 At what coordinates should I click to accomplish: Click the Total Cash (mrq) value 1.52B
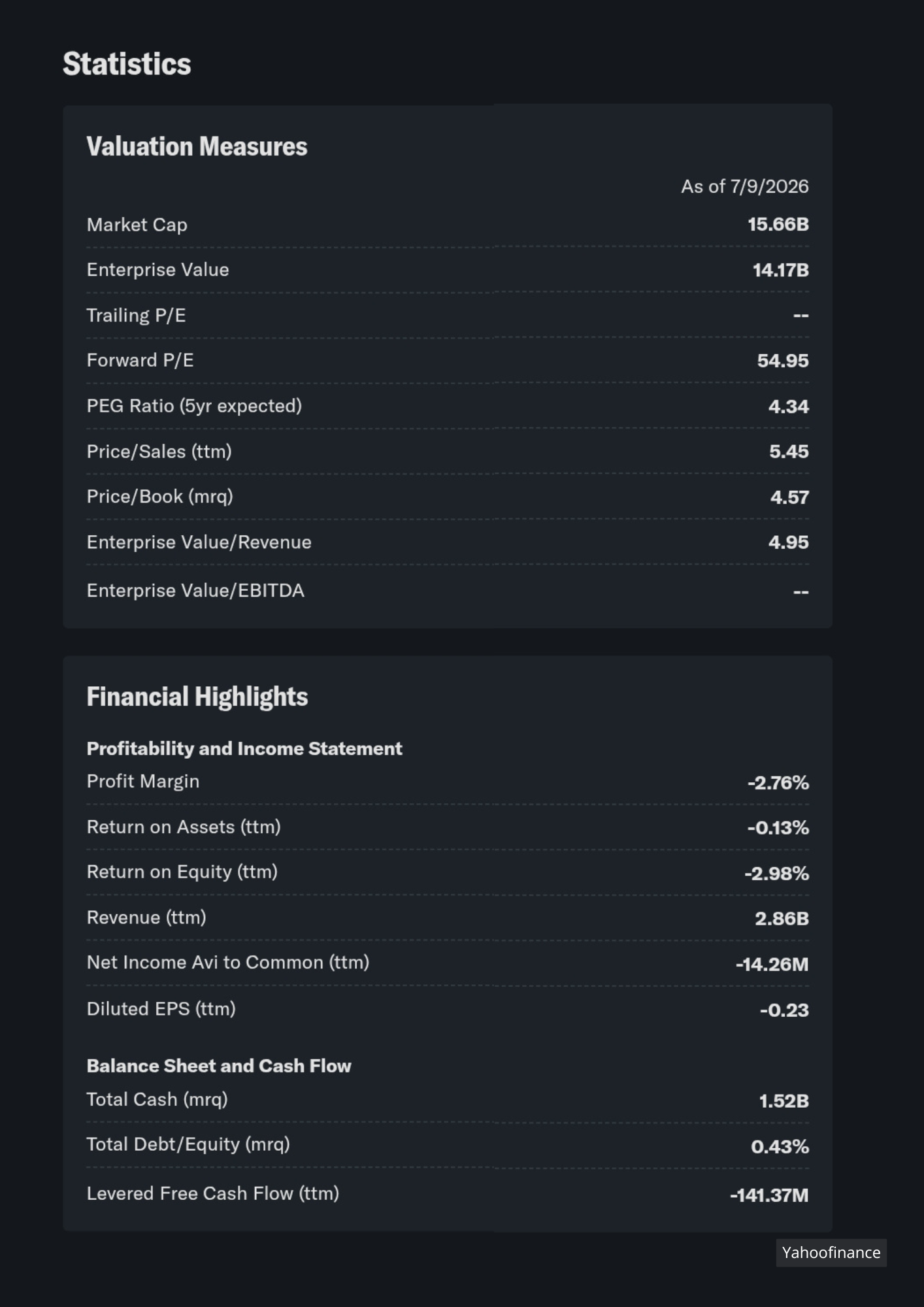(x=784, y=1101)
